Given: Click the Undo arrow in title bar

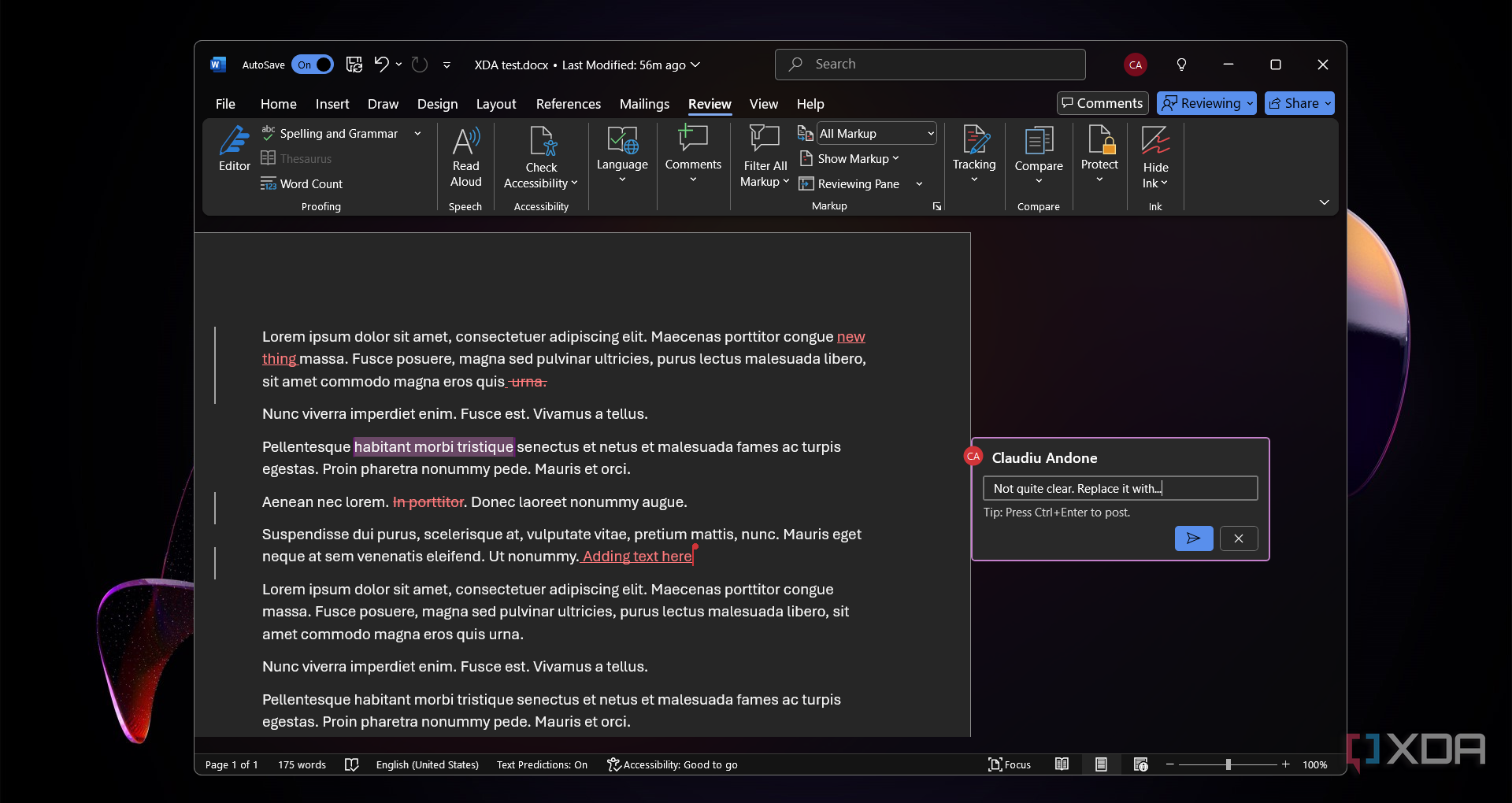Looking at the screenshot, I should point(381,65).
